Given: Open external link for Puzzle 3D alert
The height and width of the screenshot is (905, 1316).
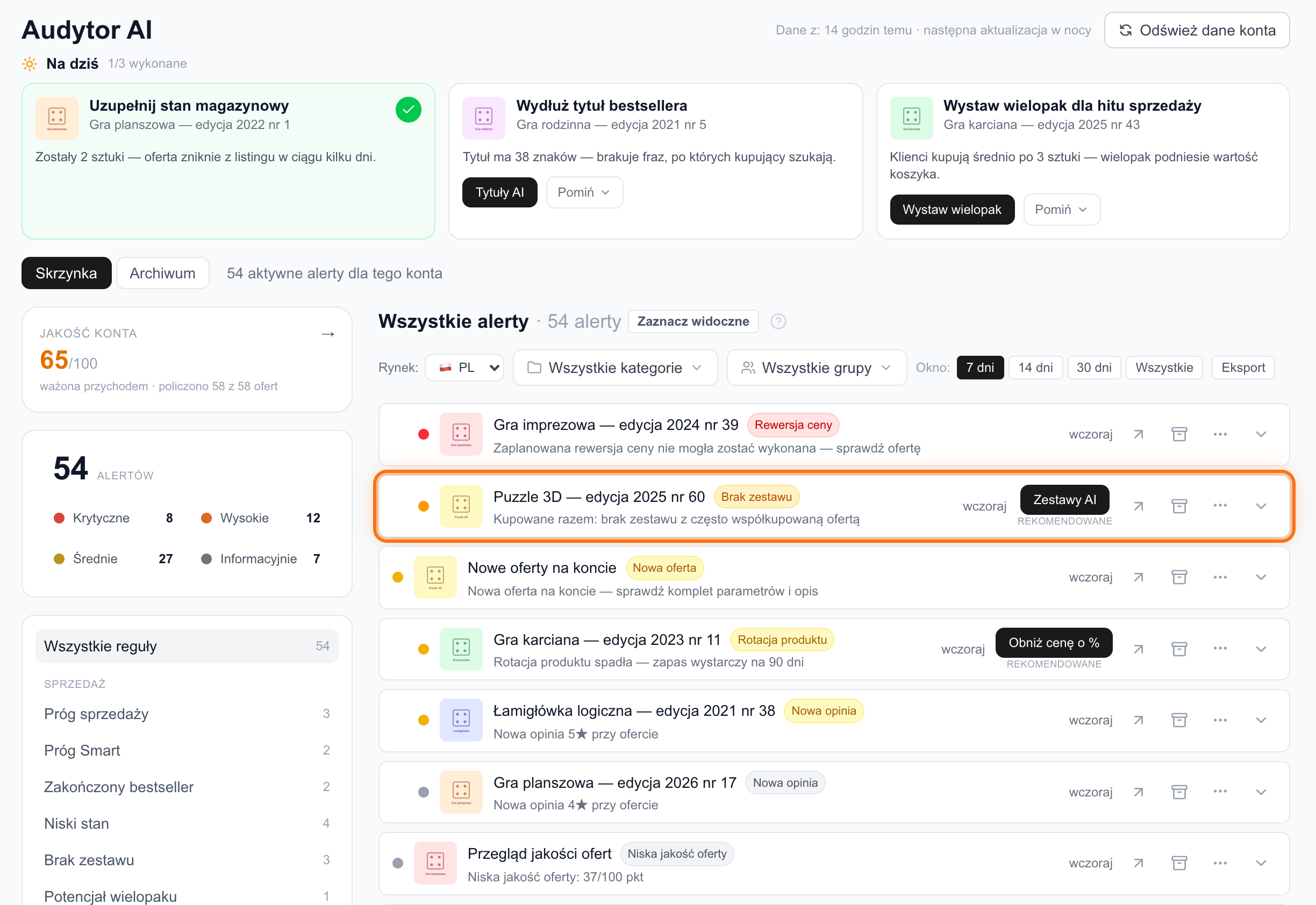Looking at the screenshot, I should [1138, 506].
